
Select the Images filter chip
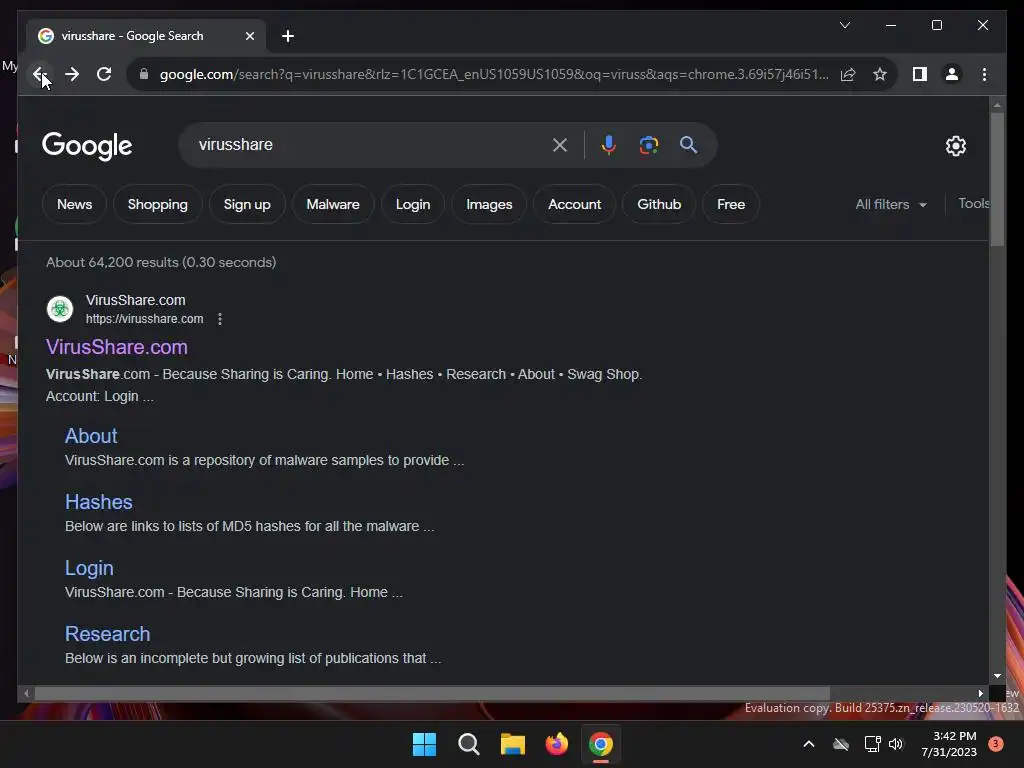point(489,204)
